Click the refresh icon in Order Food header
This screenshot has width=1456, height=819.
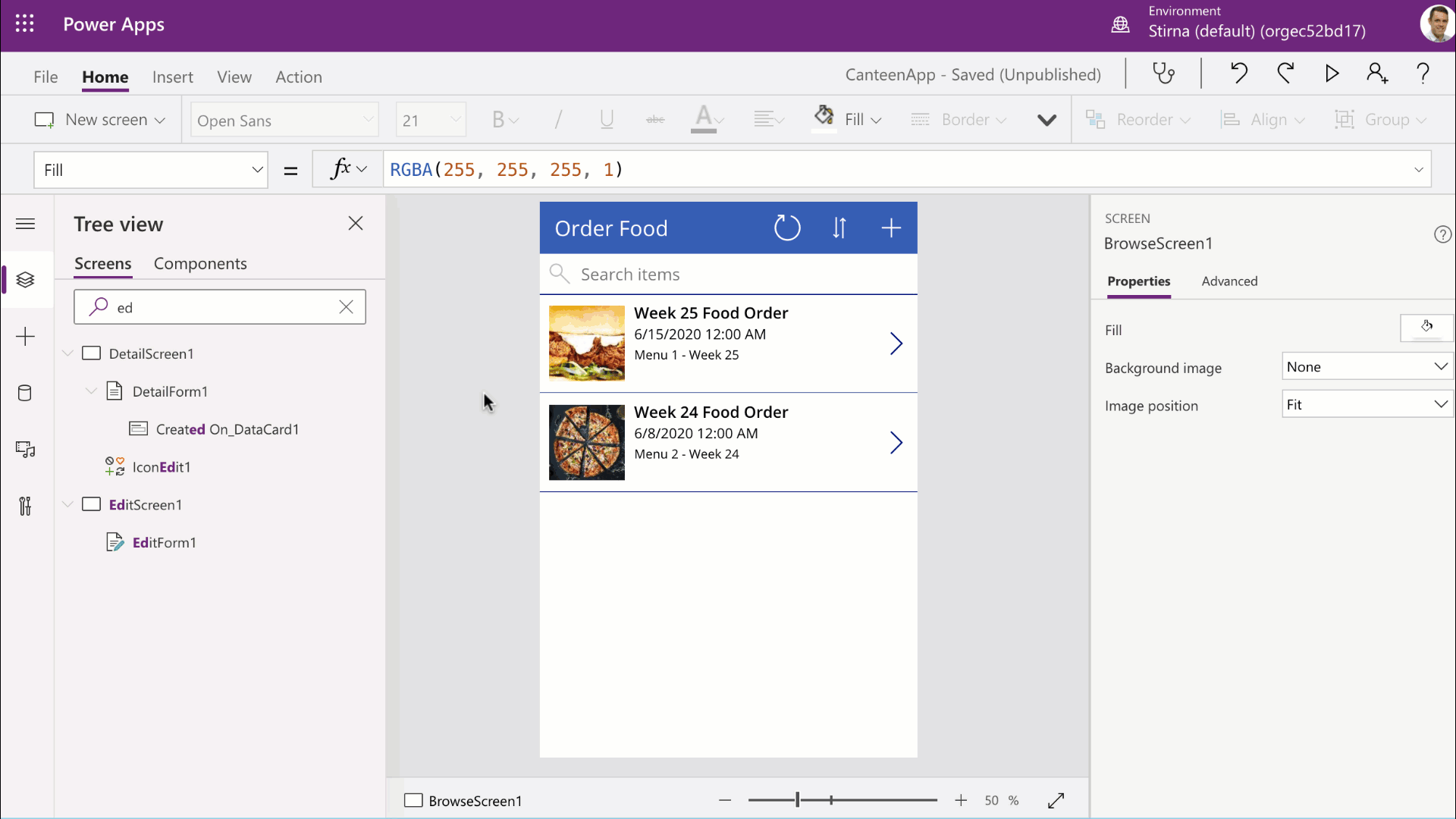[787, 227]
